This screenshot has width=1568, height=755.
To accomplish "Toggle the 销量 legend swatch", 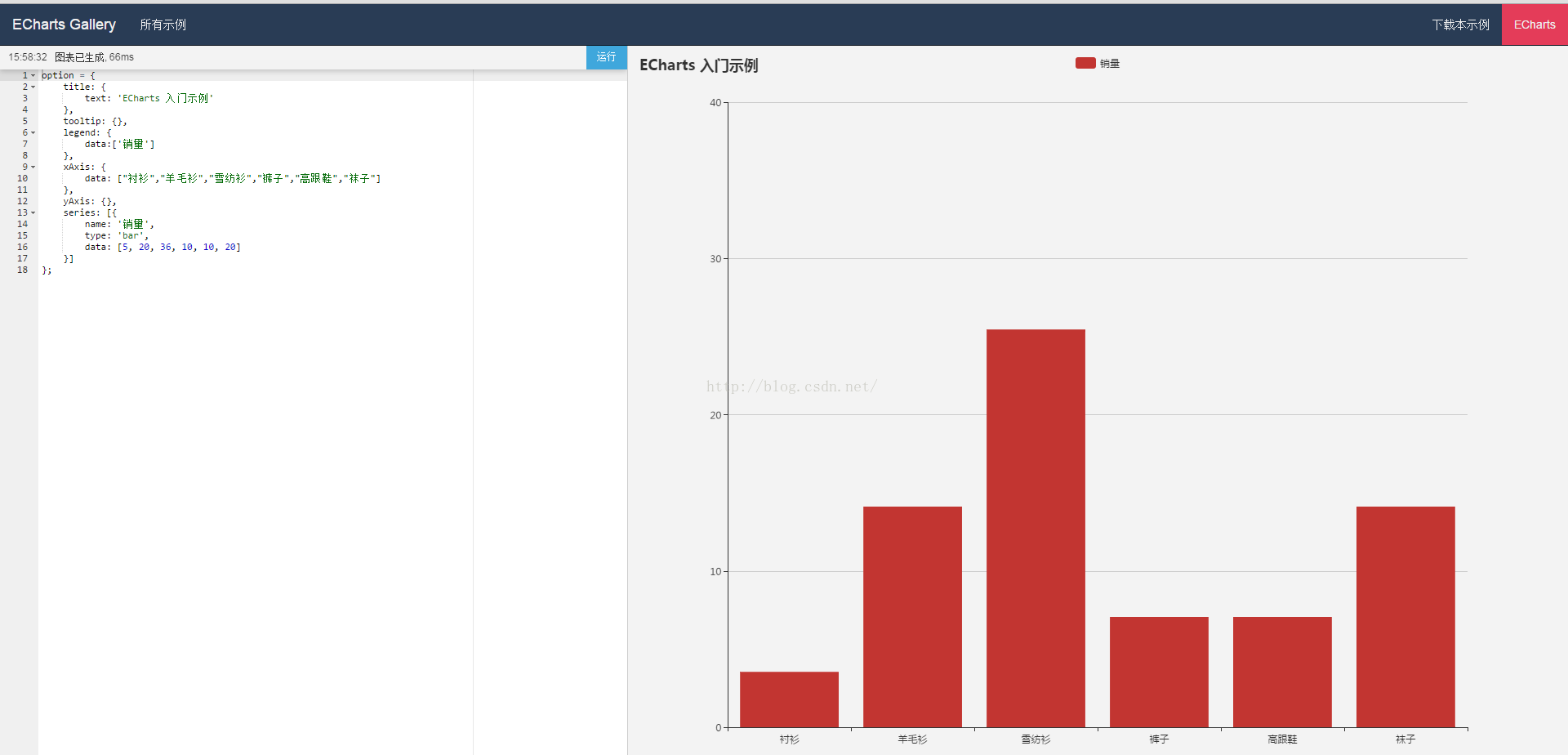I will [x=1085, y=63].
